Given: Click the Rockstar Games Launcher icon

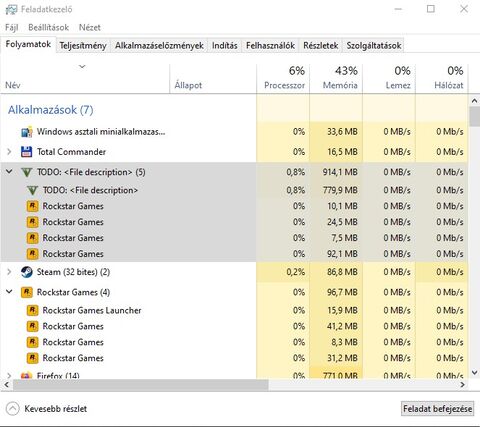Looking at the screenshot, I should [x=32, y=310].
